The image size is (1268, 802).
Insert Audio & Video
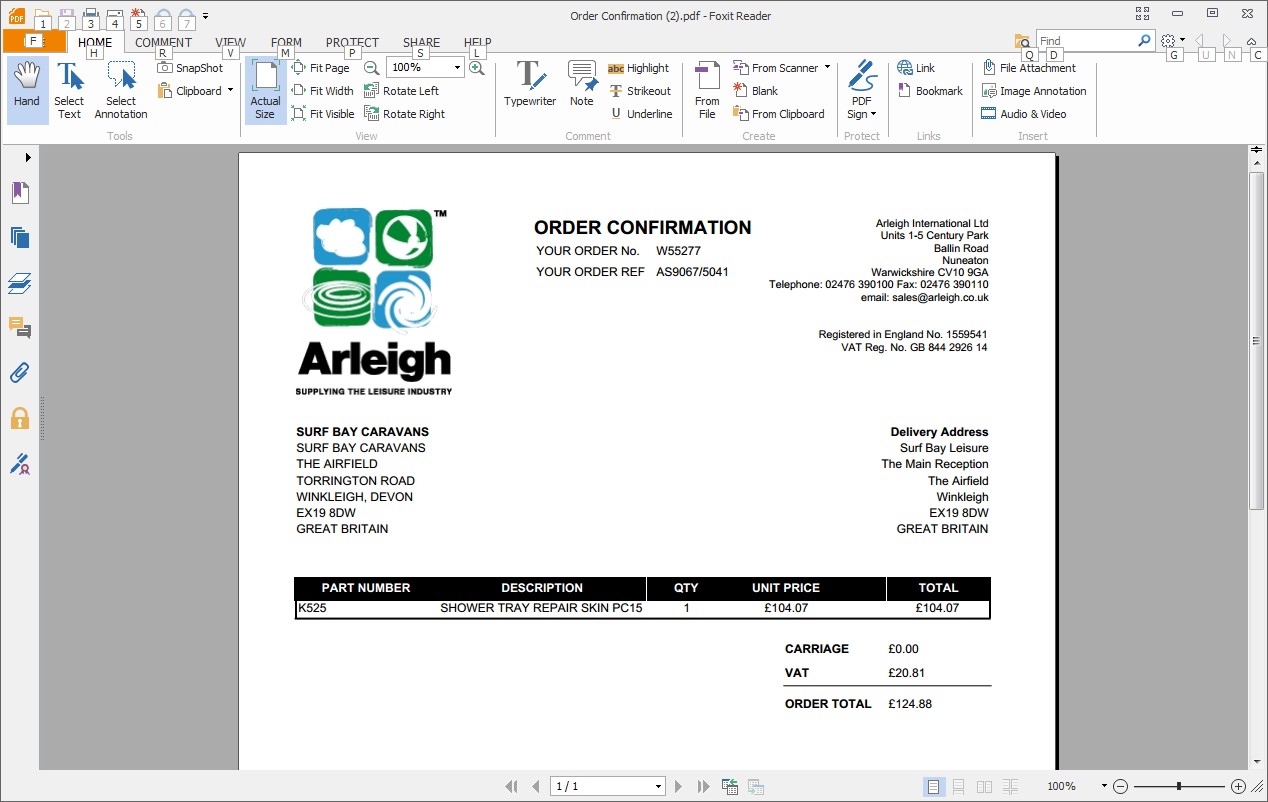click(1024, 114)
